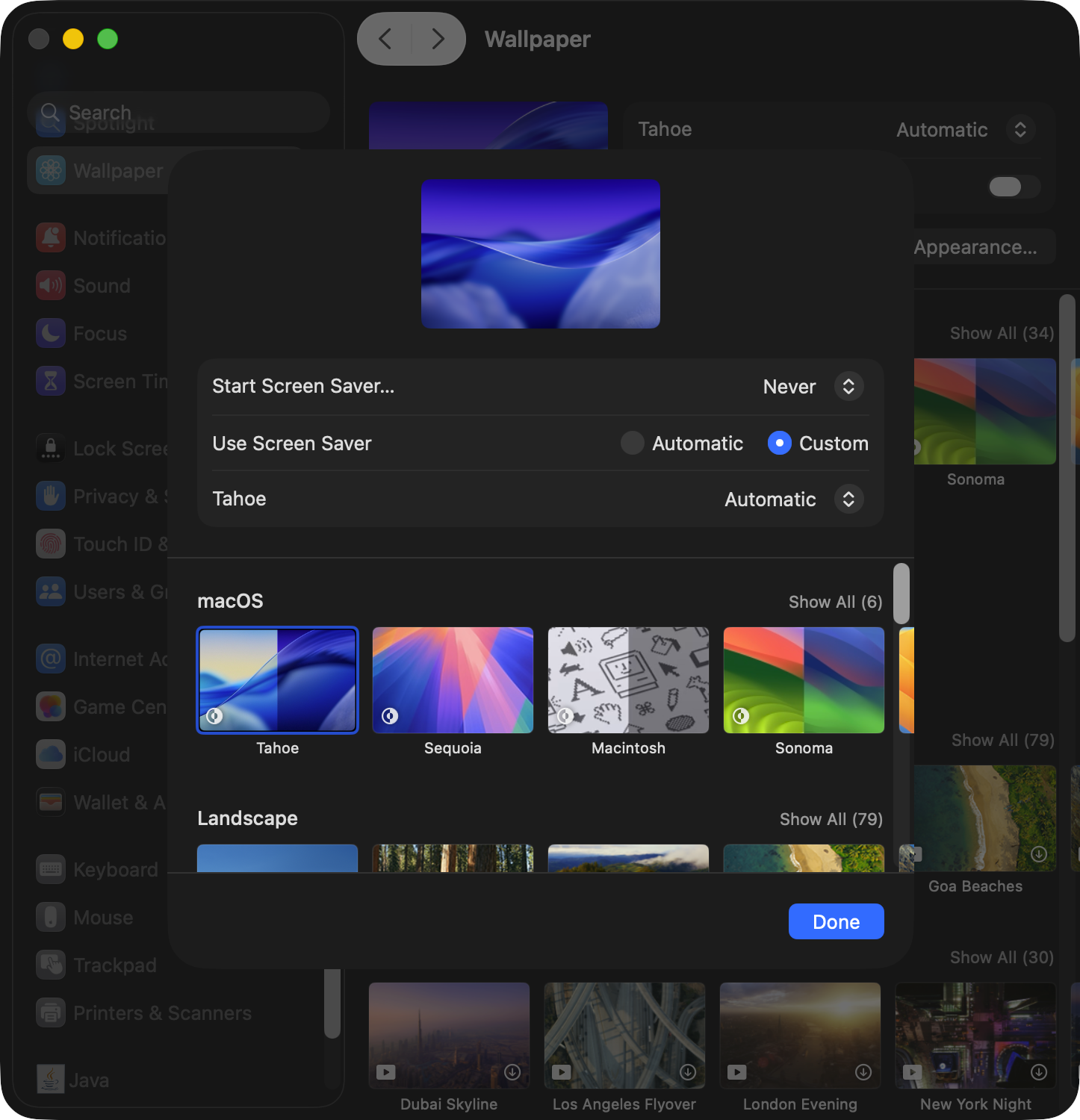
Task: Open iCloud cloud icon in sidebar
Action: point(51,755)
